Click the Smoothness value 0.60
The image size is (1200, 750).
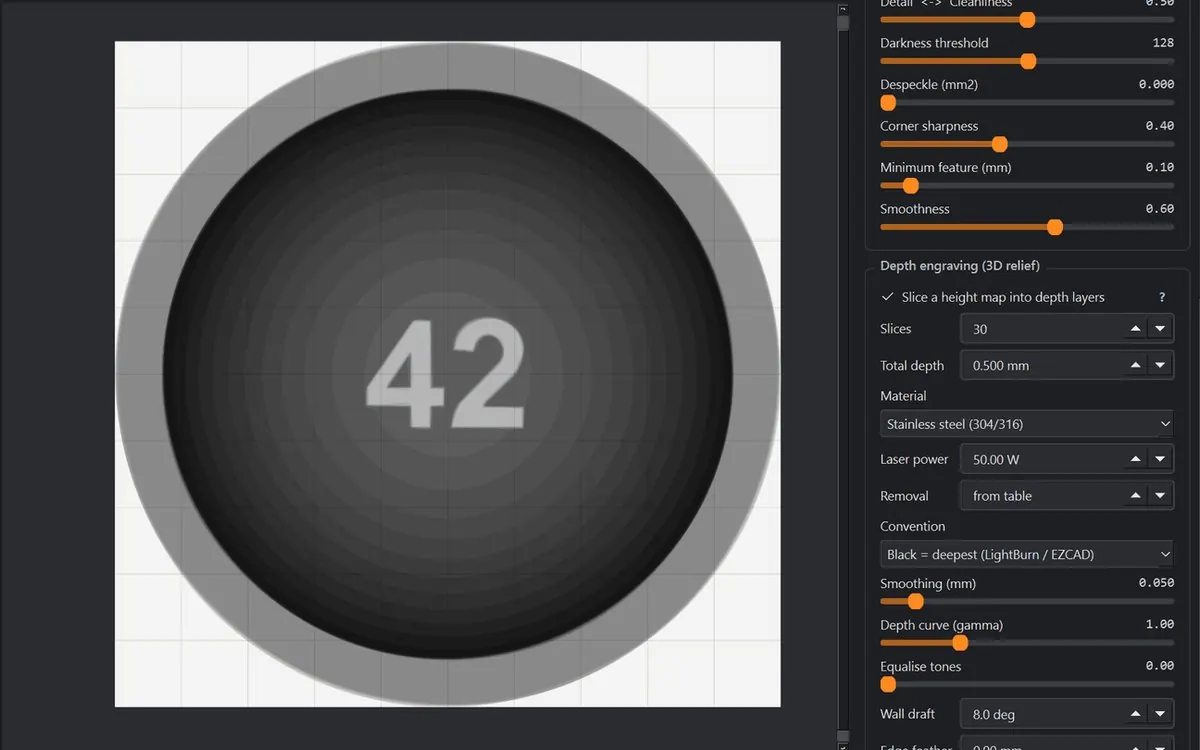(1160, 209)
